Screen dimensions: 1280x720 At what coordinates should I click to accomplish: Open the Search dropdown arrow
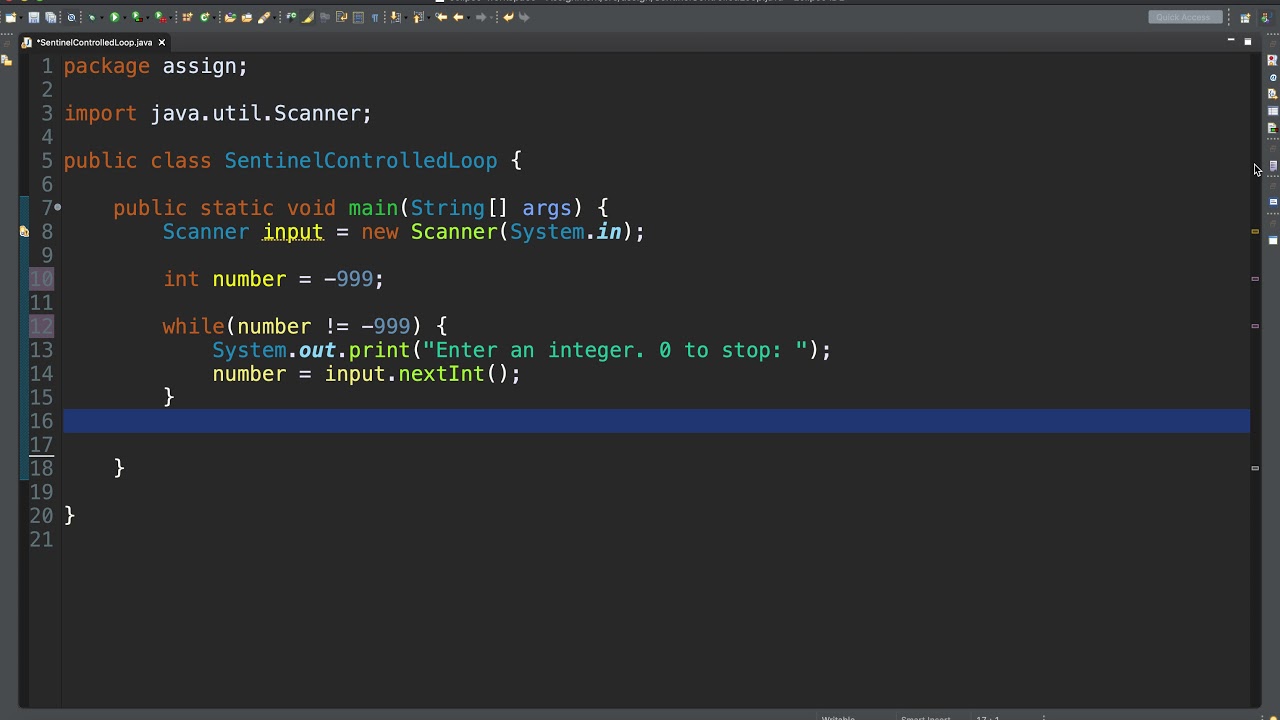(x=274, y=18)
